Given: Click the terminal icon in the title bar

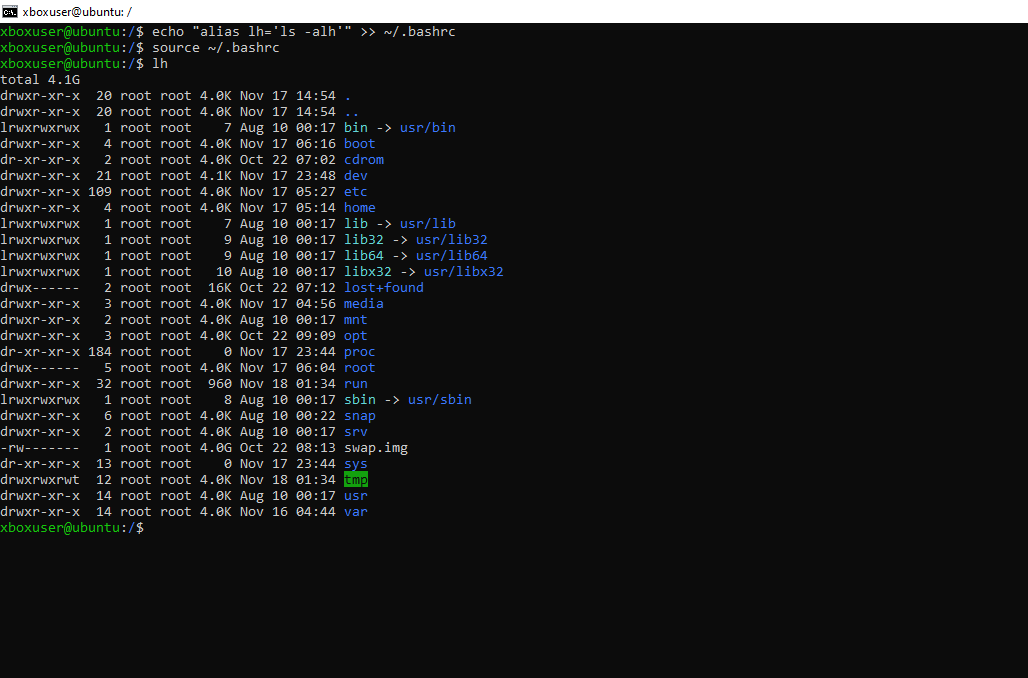Looking at the screenshot, I should coord(10,11).
